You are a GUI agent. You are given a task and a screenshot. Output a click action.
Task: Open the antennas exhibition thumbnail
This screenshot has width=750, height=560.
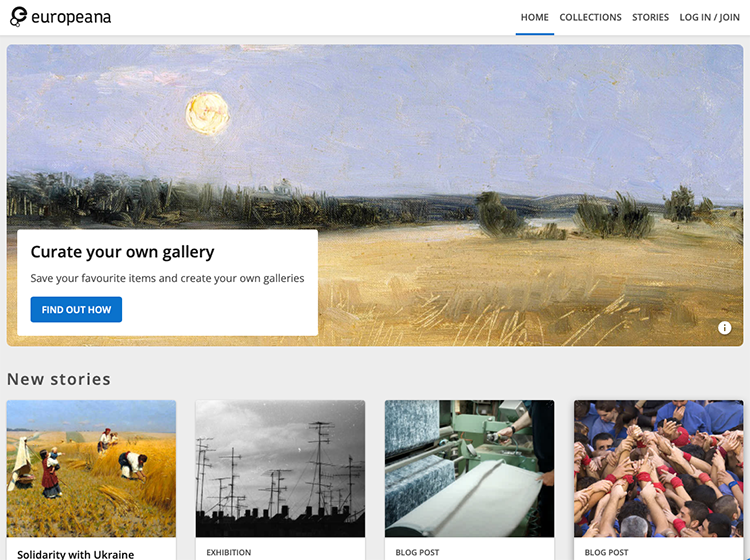[280, 469]
